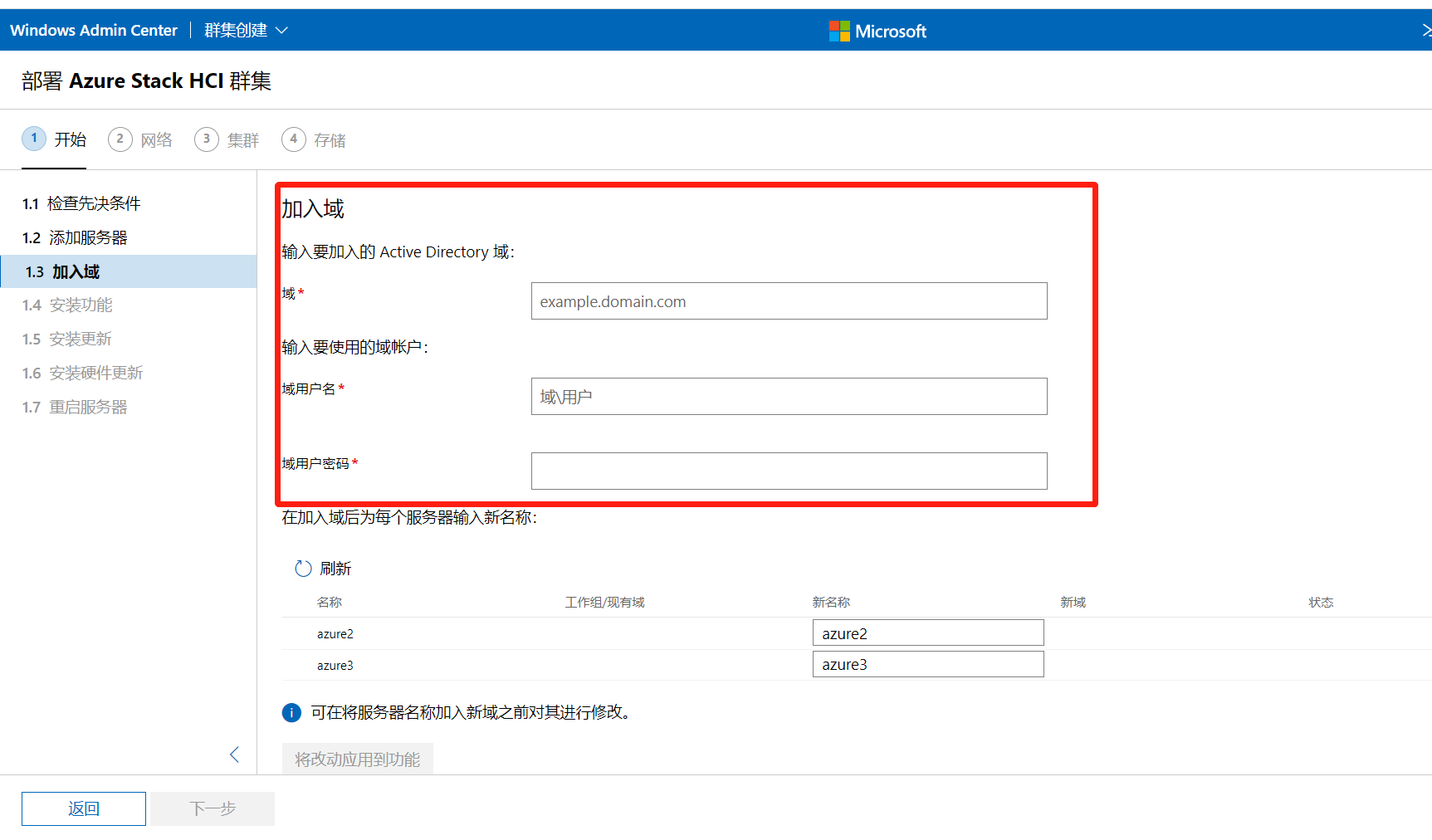Click the 返回 button

pos(83,808)
